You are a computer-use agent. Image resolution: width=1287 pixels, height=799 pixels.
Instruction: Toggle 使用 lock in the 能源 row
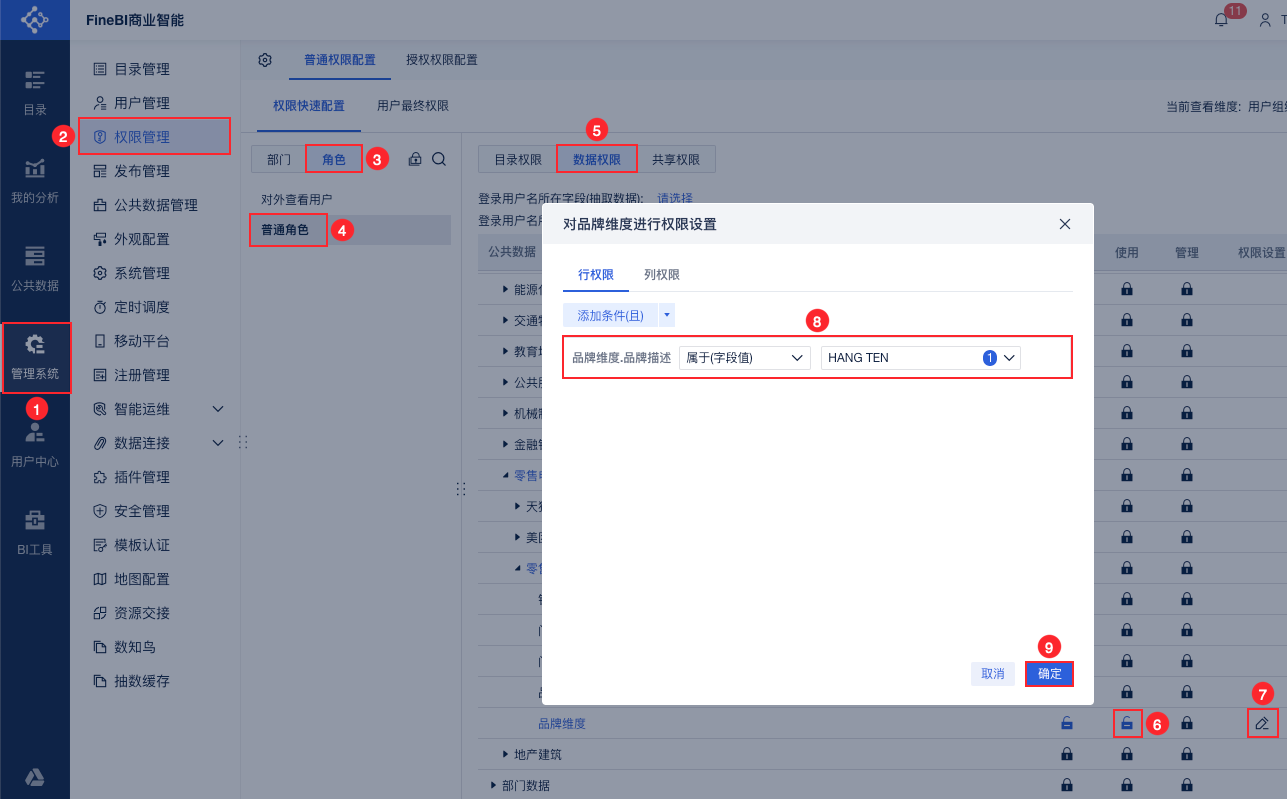1127,289
